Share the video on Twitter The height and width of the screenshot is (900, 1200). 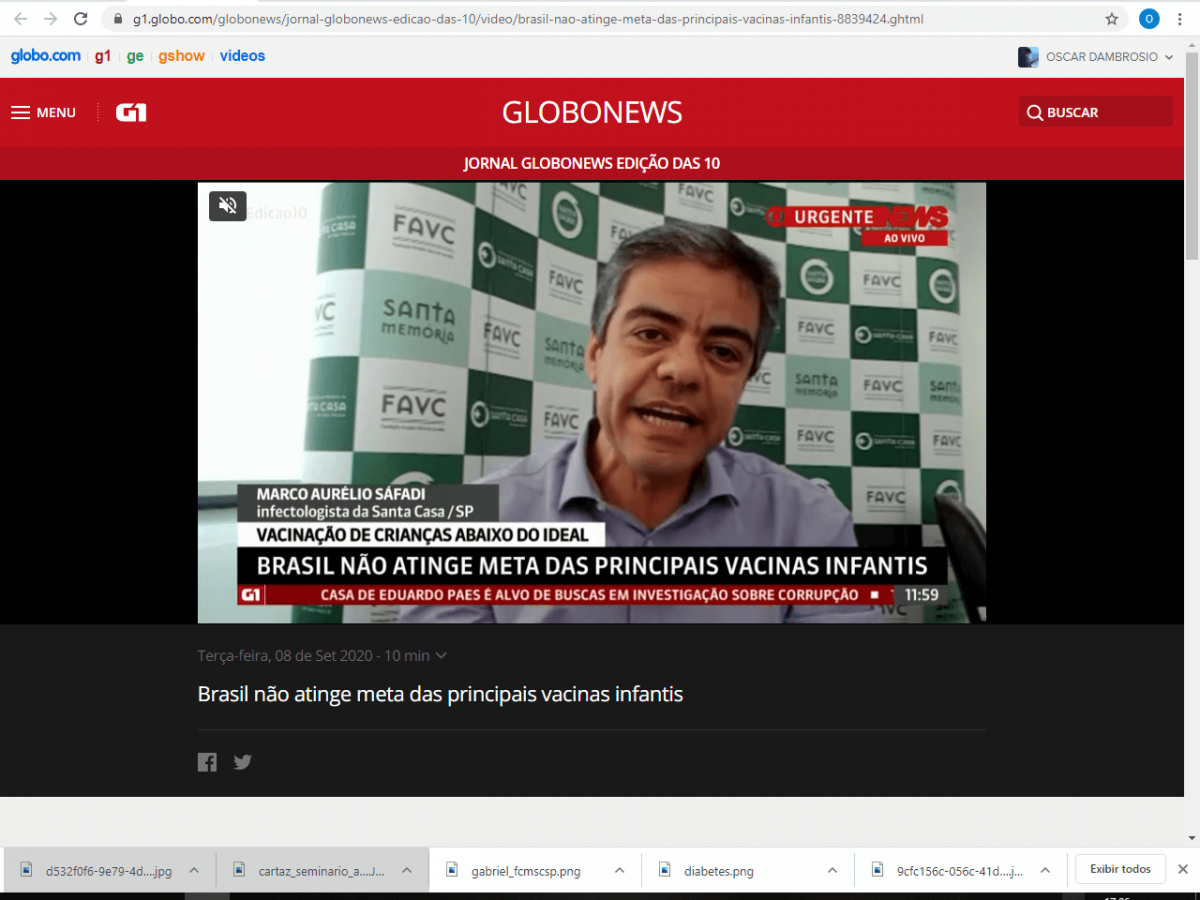(x=242, y=762)
